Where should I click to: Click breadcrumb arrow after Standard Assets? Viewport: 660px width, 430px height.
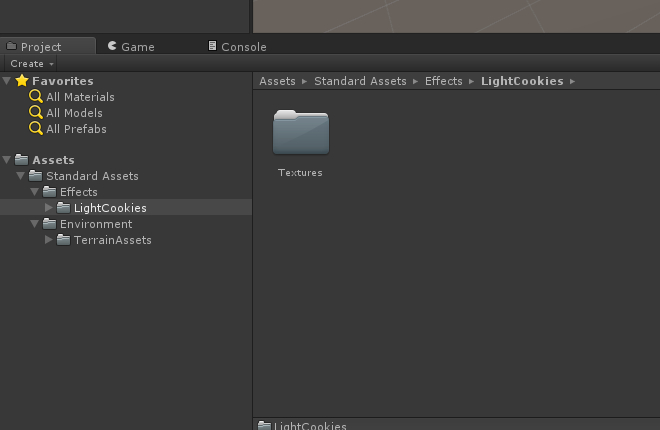(x=415, y=81)
